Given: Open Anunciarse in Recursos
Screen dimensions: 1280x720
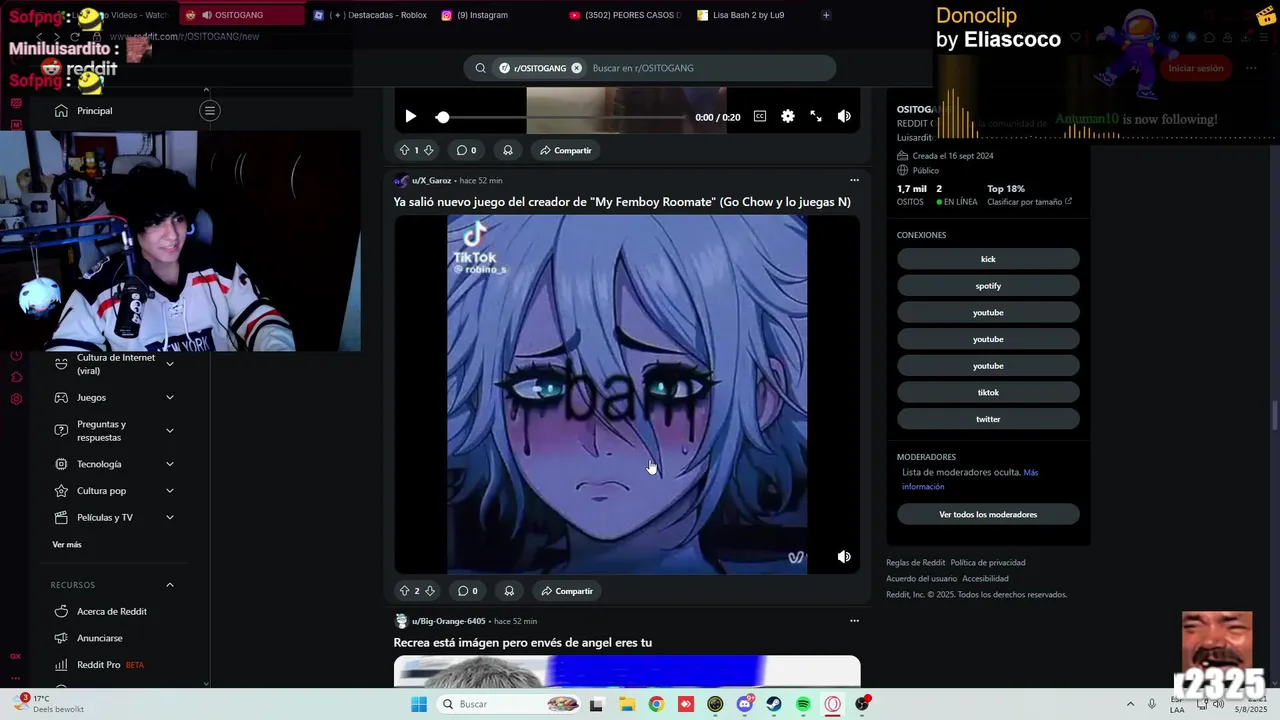Looking at the screenshot, I should pos(100,638).
